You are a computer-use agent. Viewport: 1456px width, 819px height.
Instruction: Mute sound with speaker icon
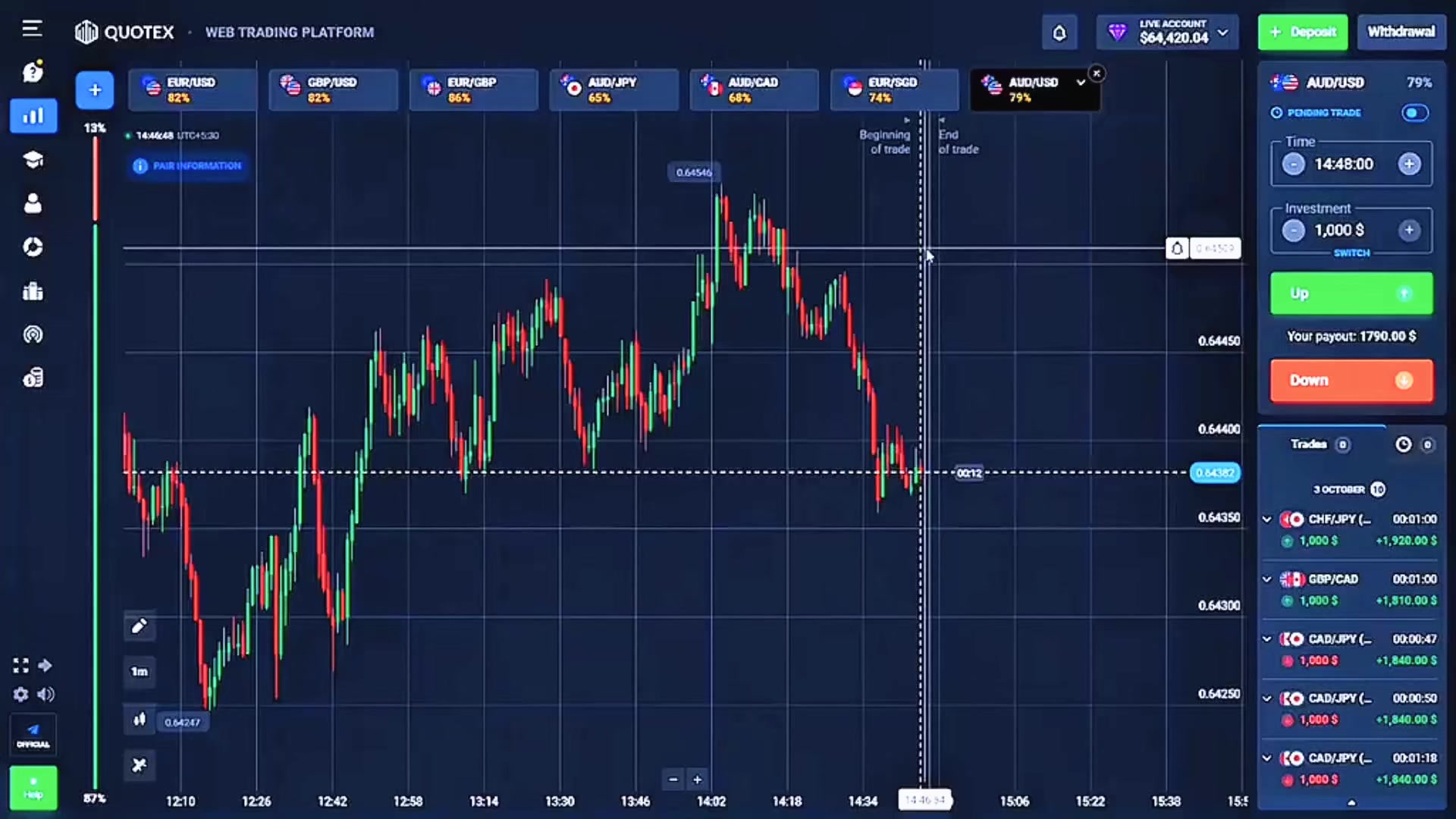45,695
